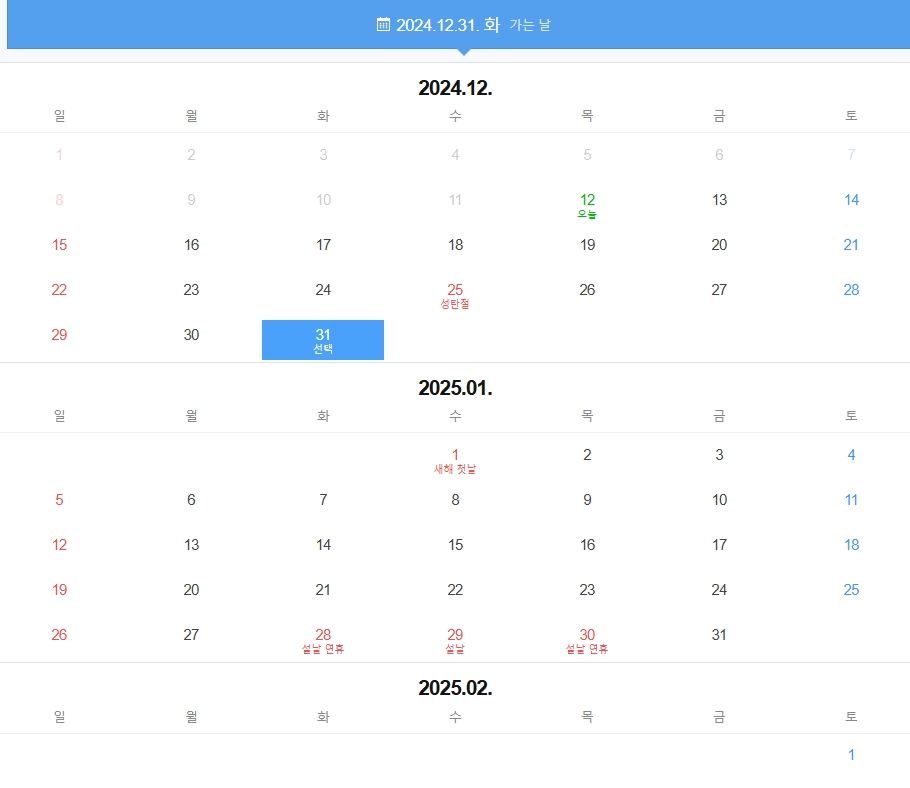Select January 27, 2025

click(192, 635)
